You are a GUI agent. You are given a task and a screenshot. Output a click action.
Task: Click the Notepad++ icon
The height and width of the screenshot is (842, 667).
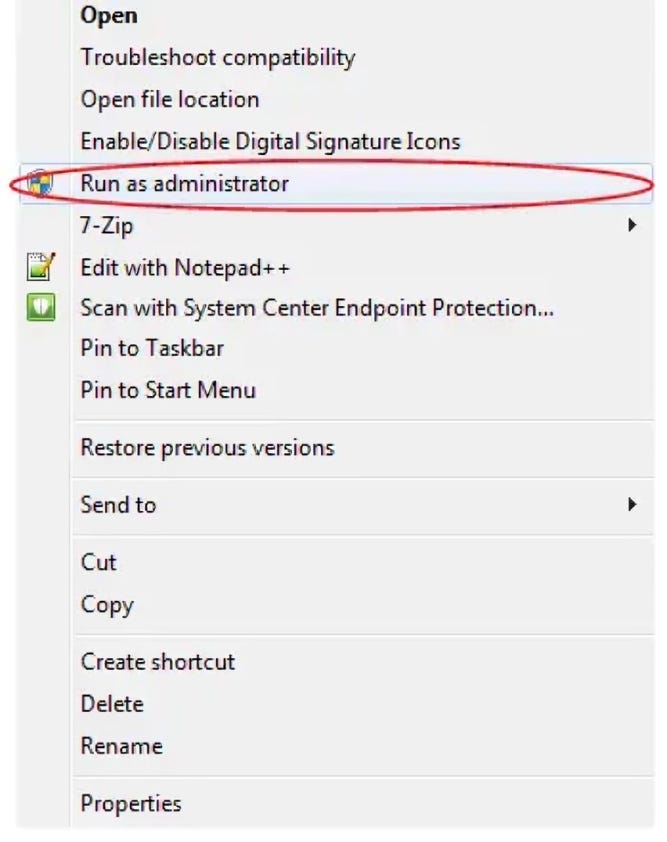41,267
